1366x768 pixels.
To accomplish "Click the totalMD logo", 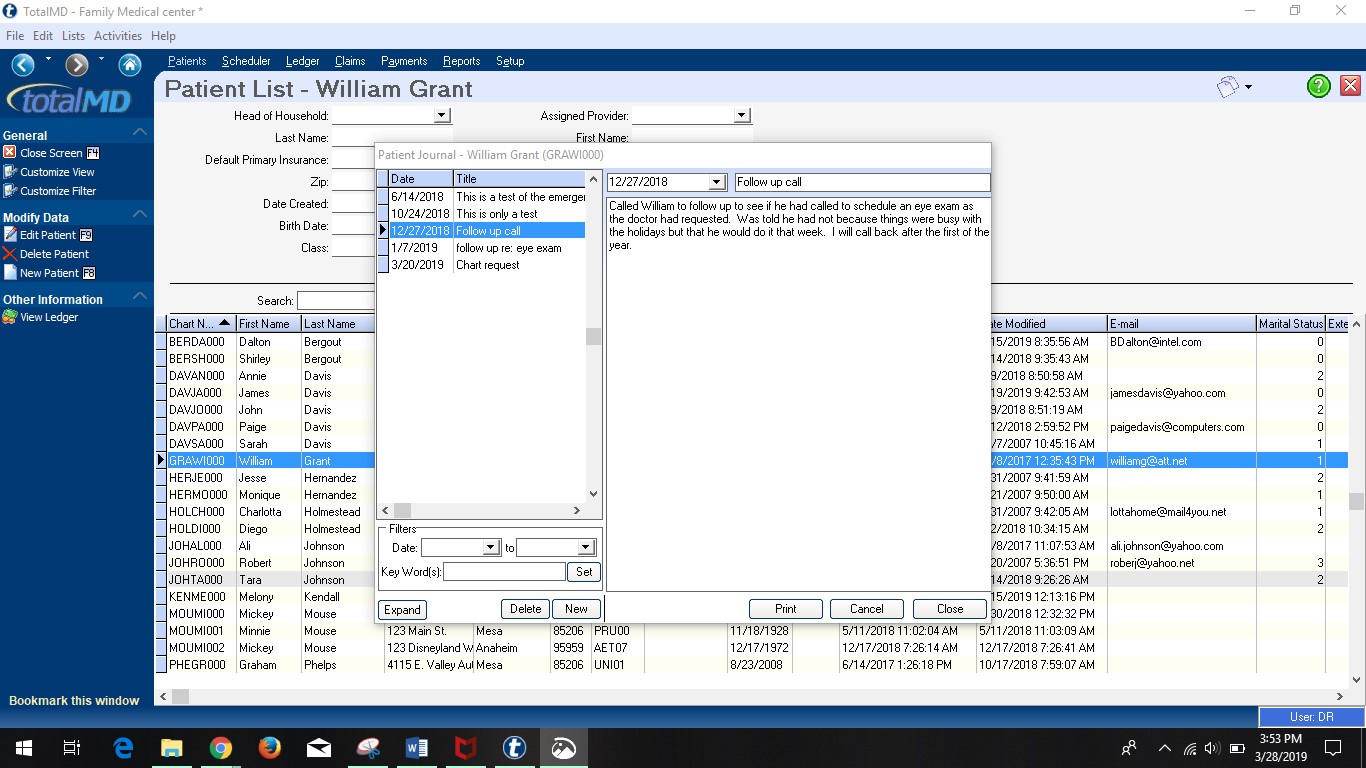I will pyautogui.click(x=68, y=100).
